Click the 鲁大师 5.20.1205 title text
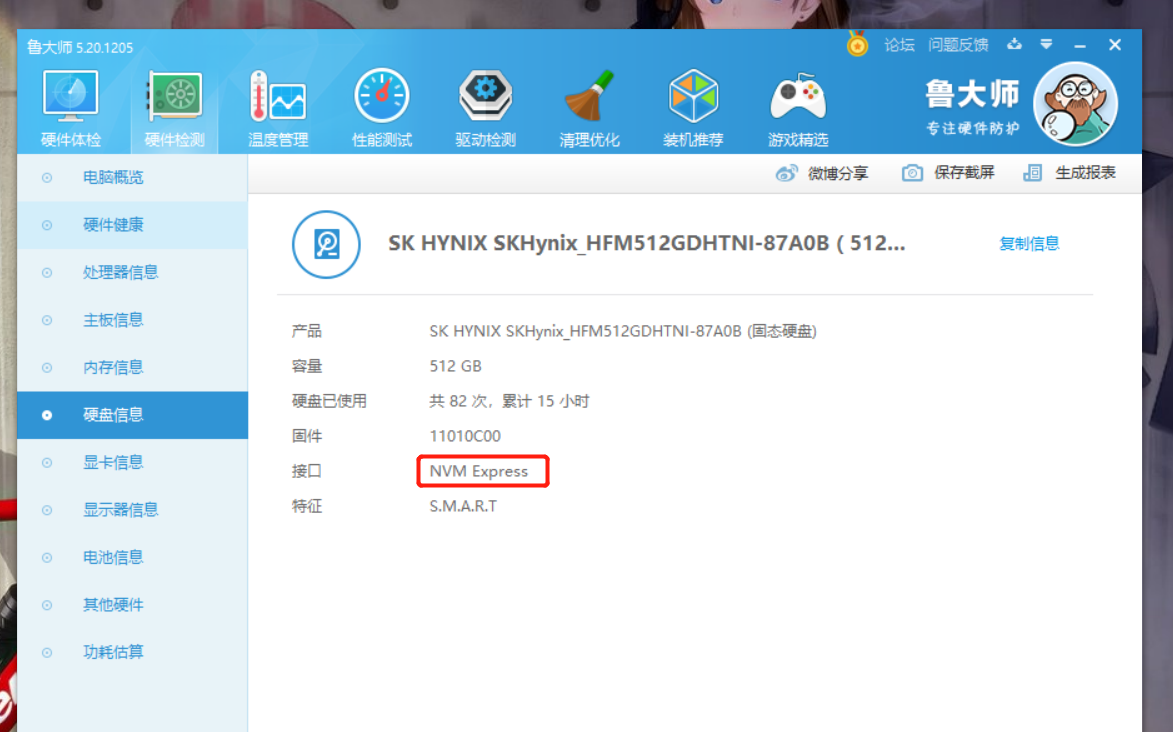This screenshot has height=732, width=1173. click(x=80, y=47)
